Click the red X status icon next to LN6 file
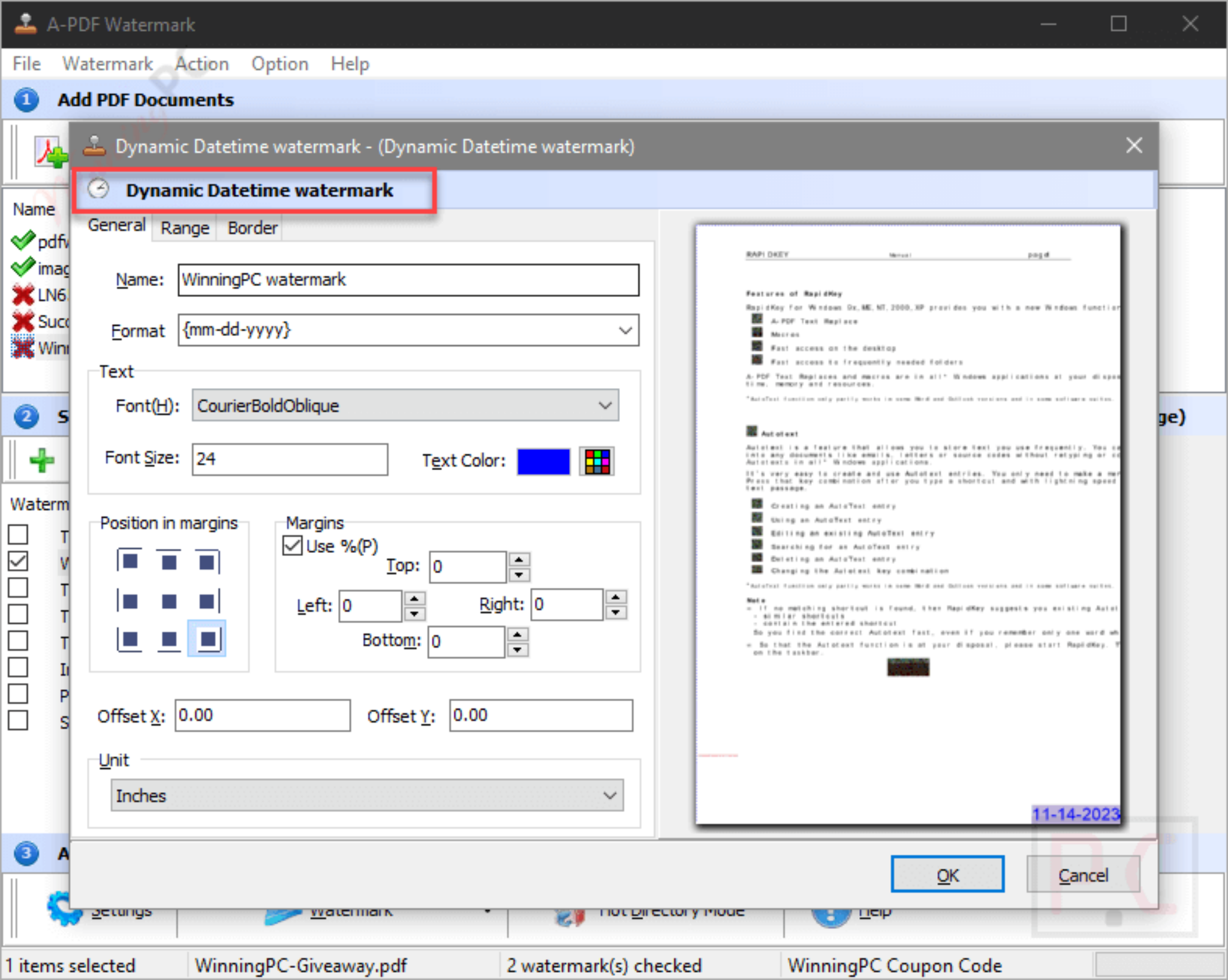This screenshot has width=1228, height=980. [x=22, y=294]
